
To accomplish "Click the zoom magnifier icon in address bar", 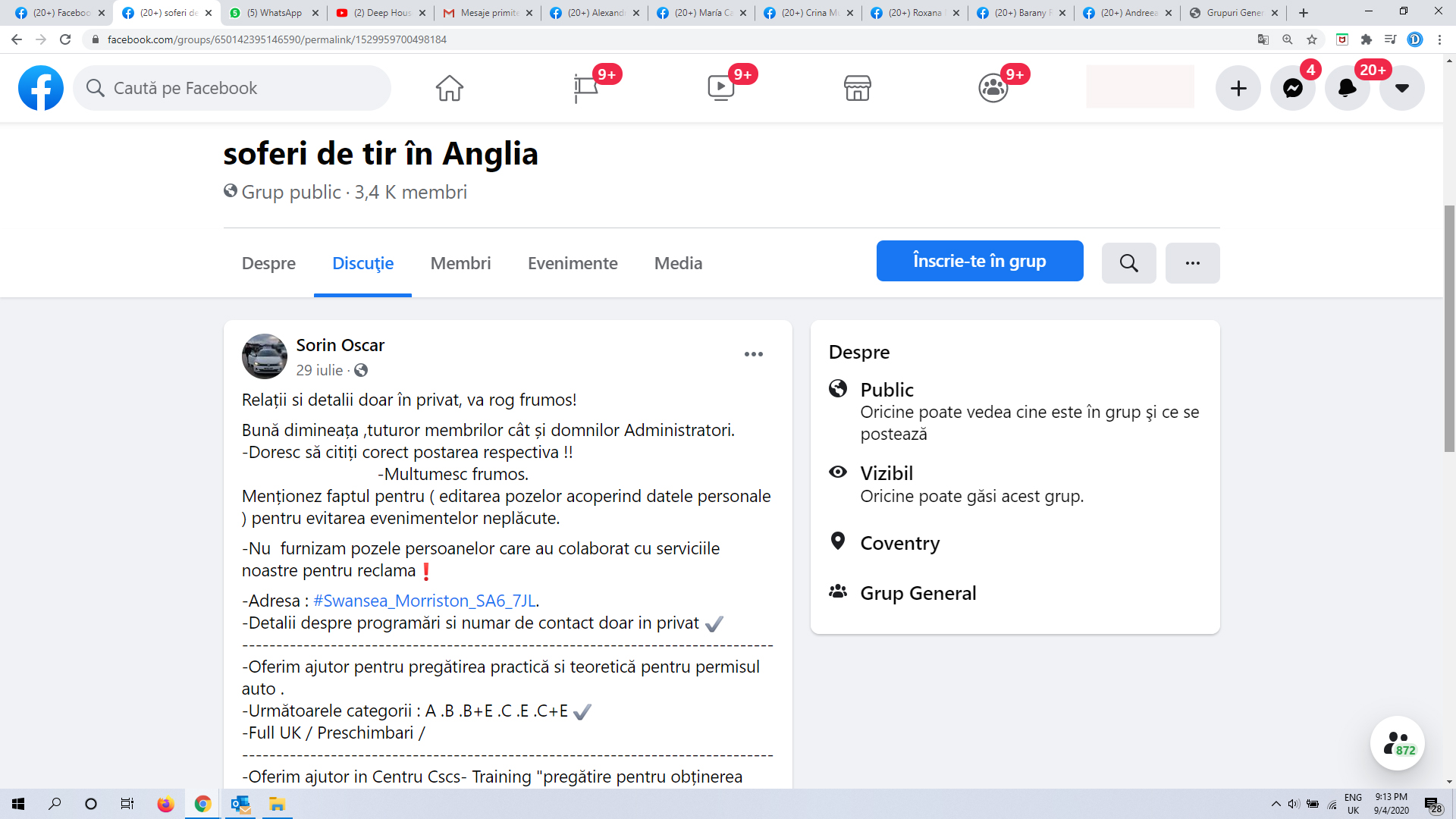I will point(1288,39).
